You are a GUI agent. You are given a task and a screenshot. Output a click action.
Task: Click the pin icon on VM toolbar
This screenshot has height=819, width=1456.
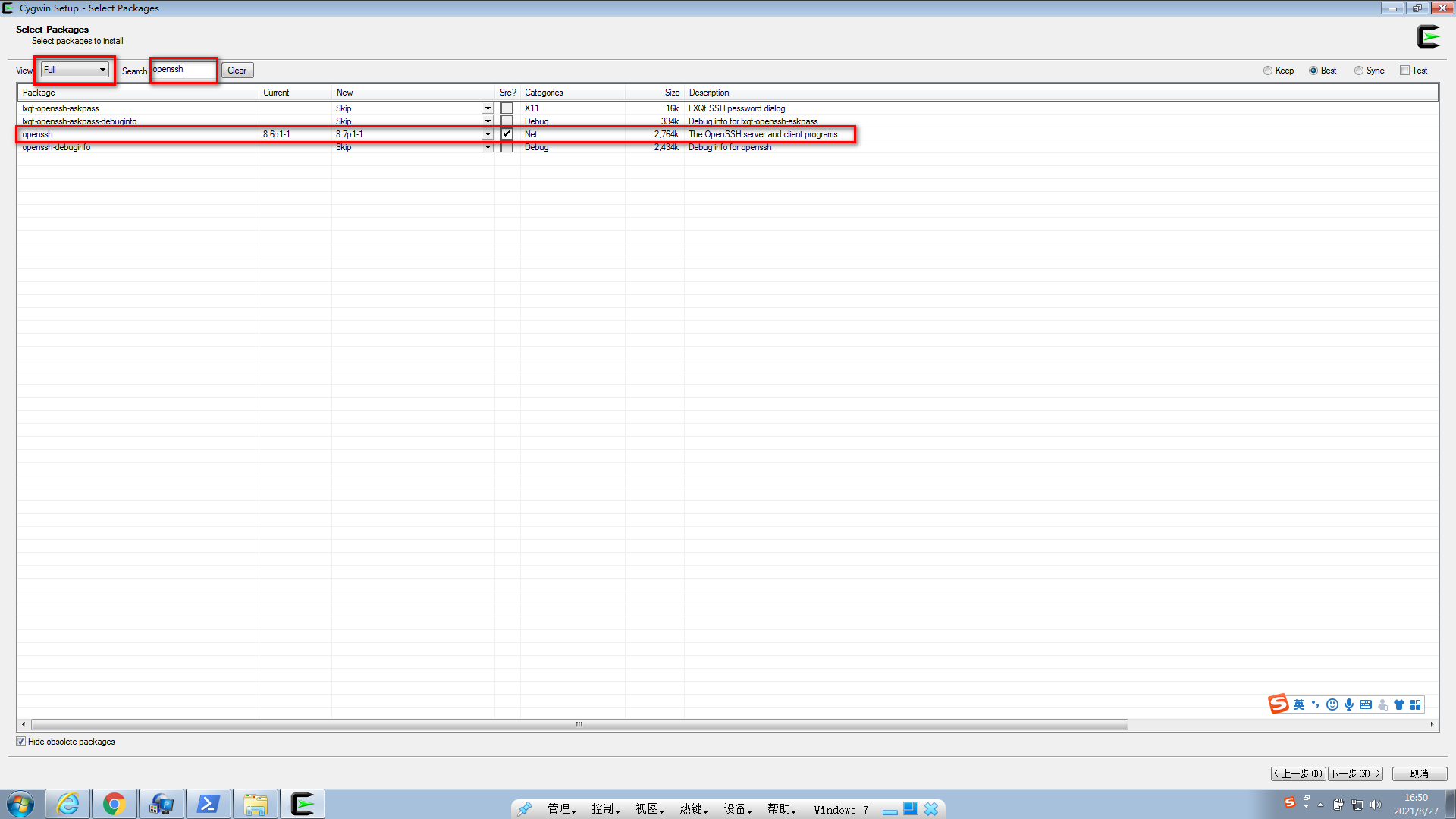pyautogui.click(x=525, y=809)
